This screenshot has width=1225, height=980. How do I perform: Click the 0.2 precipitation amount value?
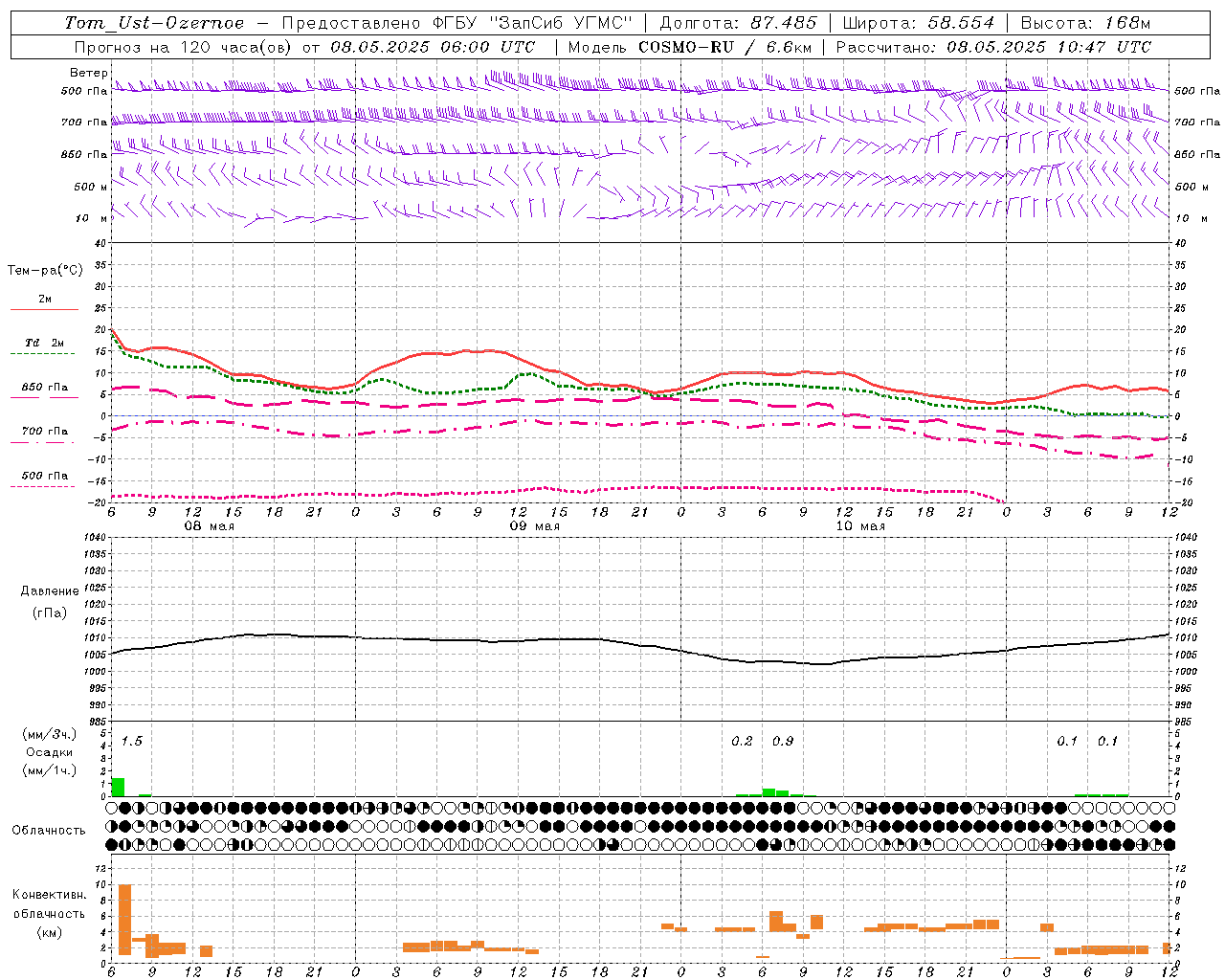point(742,742)
